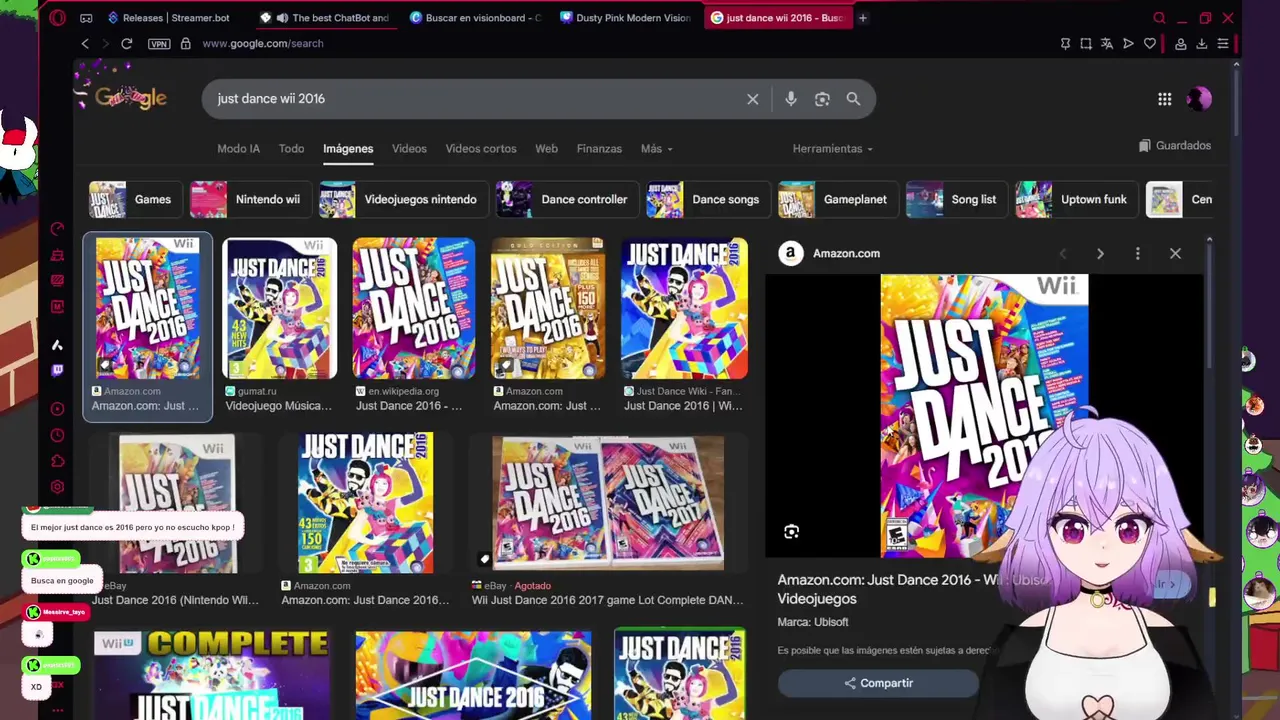Viewport: 1280px width, 720px height.
Task: Filter by the Nintendo wii chip
Action: pos(249,199)
